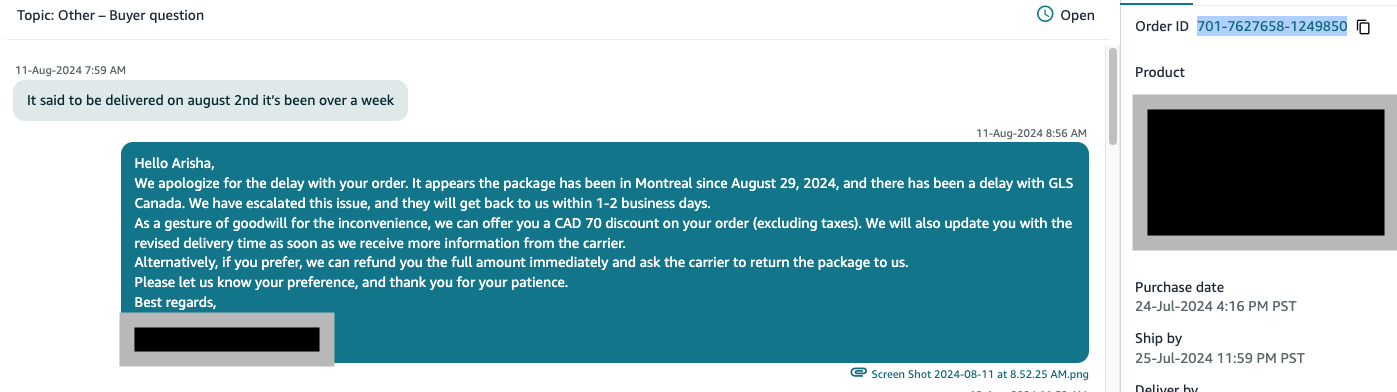Click the redacted product image thumbnail
This screenshot has height=392, width=1397.
pyautogui.click(x=1265, y=172)
